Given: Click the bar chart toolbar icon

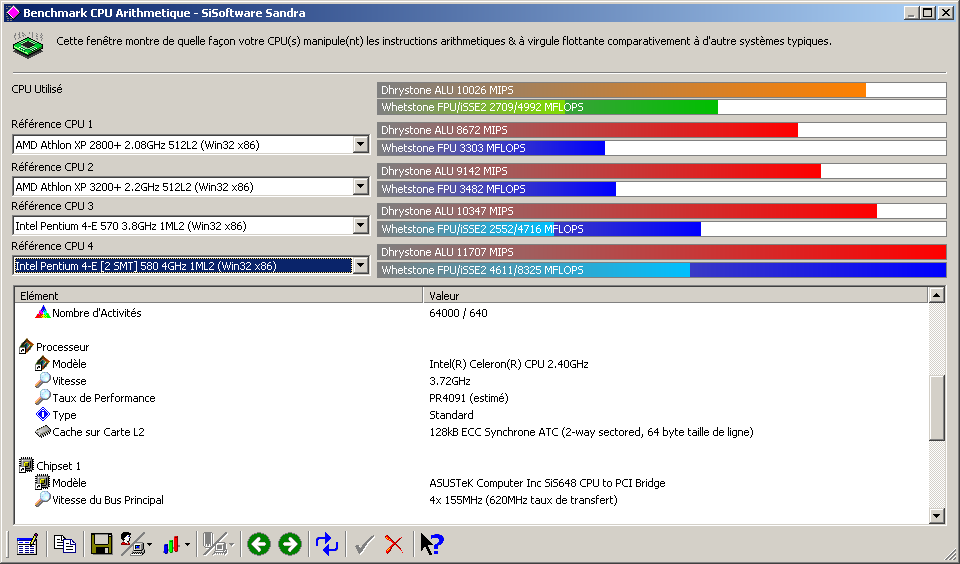Looking at the screenshot, I should [x=171, y=544].
